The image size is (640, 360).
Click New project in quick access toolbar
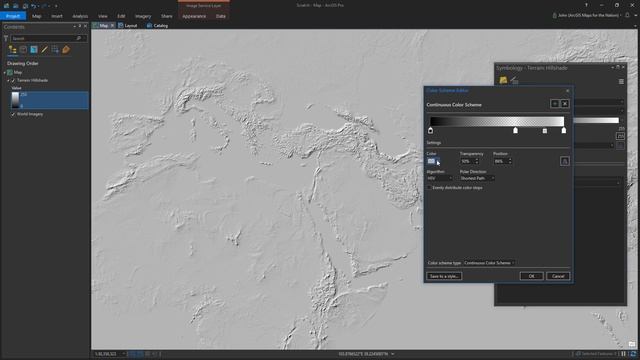coord(7,6)
